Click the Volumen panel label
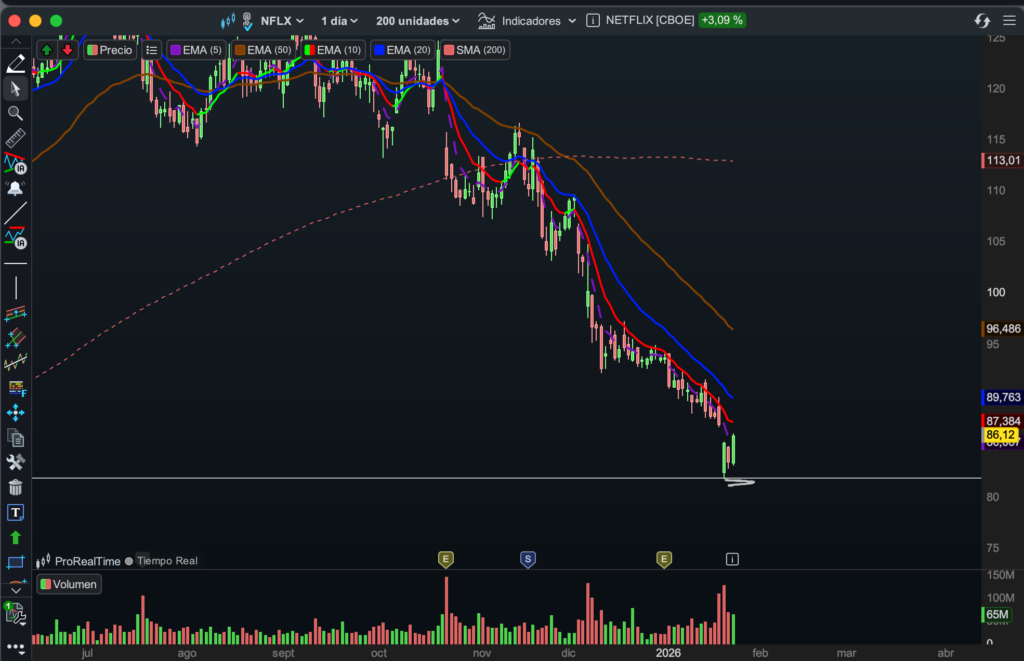The height and width of the screenshot is (661, 1024). pyautogui.click(x=69, y=584)
